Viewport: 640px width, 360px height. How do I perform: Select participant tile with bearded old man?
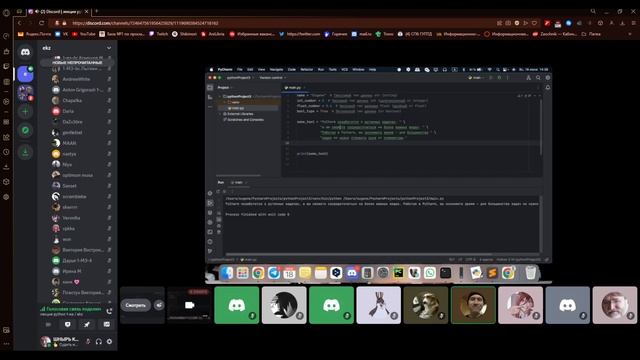(615, 305)
